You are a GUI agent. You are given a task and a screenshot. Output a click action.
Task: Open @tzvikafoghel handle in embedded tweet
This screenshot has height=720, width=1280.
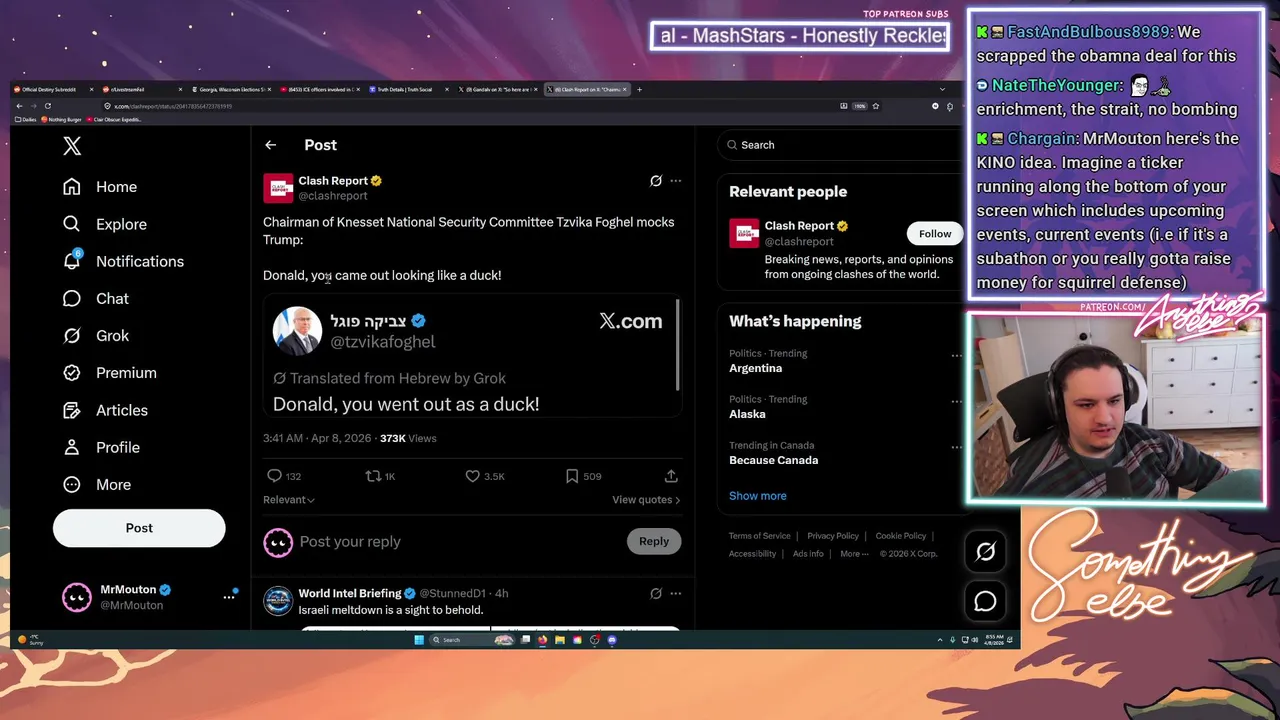383,342
